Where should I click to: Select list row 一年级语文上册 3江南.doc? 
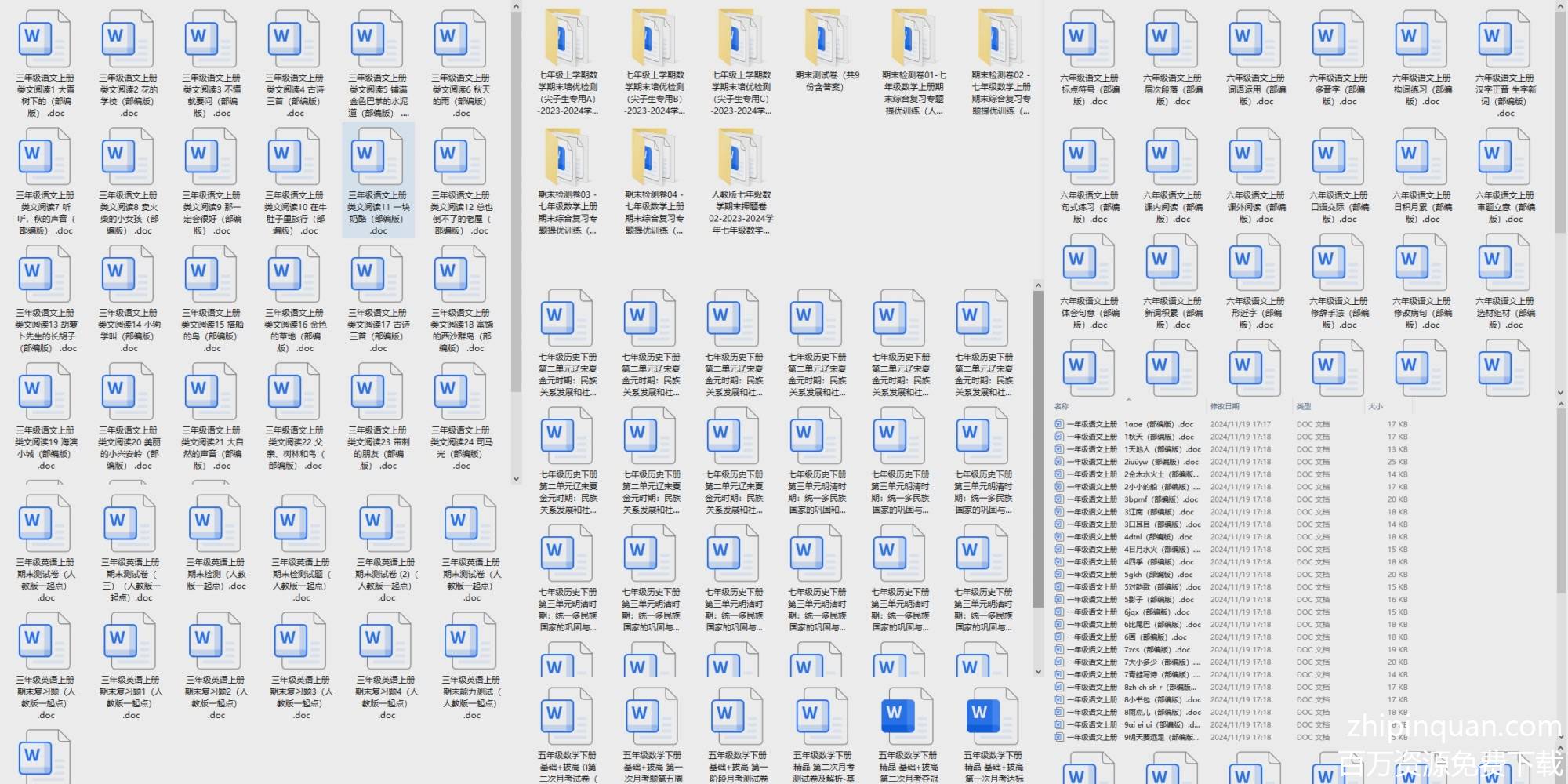pos(1126,512)
